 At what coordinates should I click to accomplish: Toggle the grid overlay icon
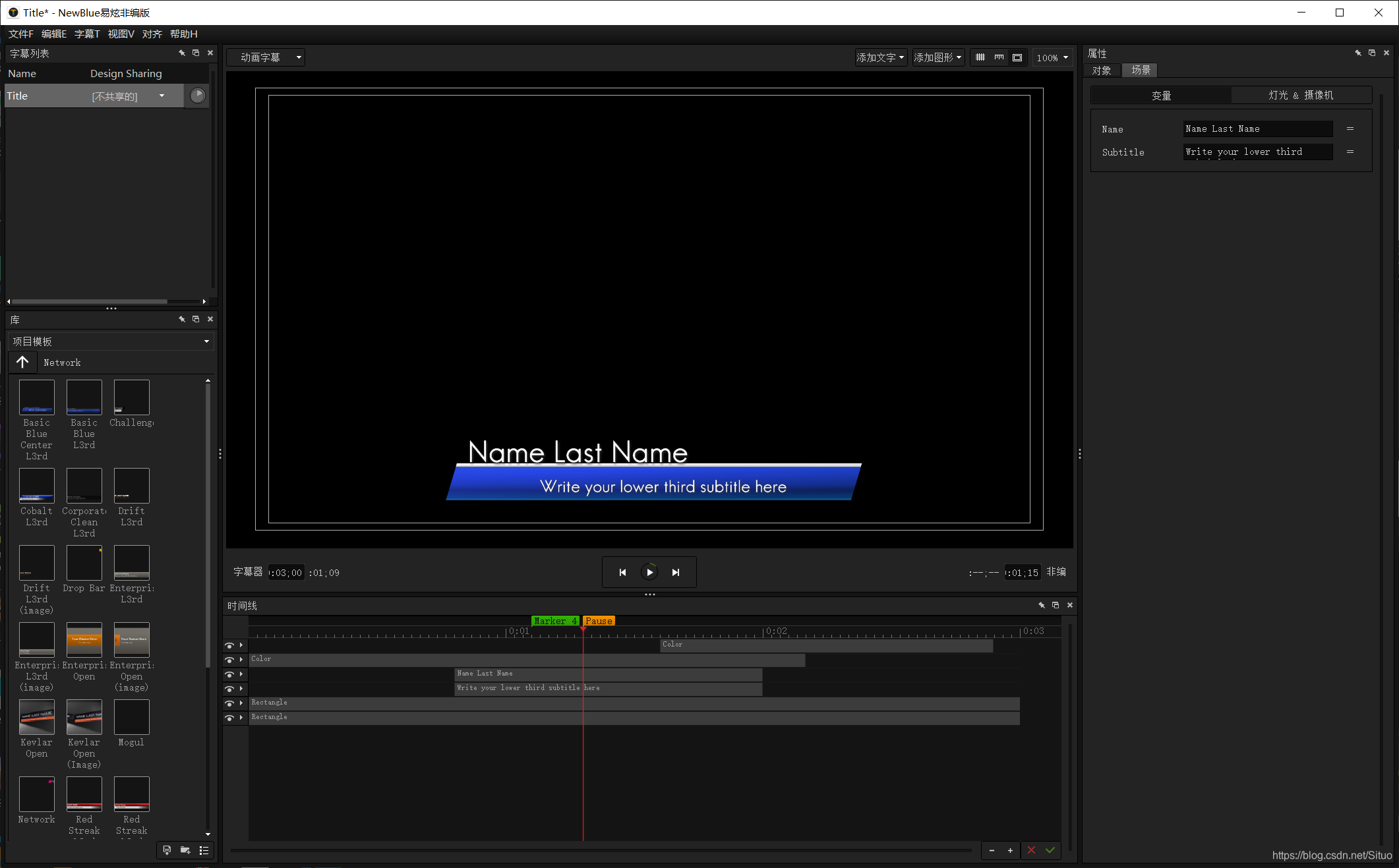(x=980, y=57)
